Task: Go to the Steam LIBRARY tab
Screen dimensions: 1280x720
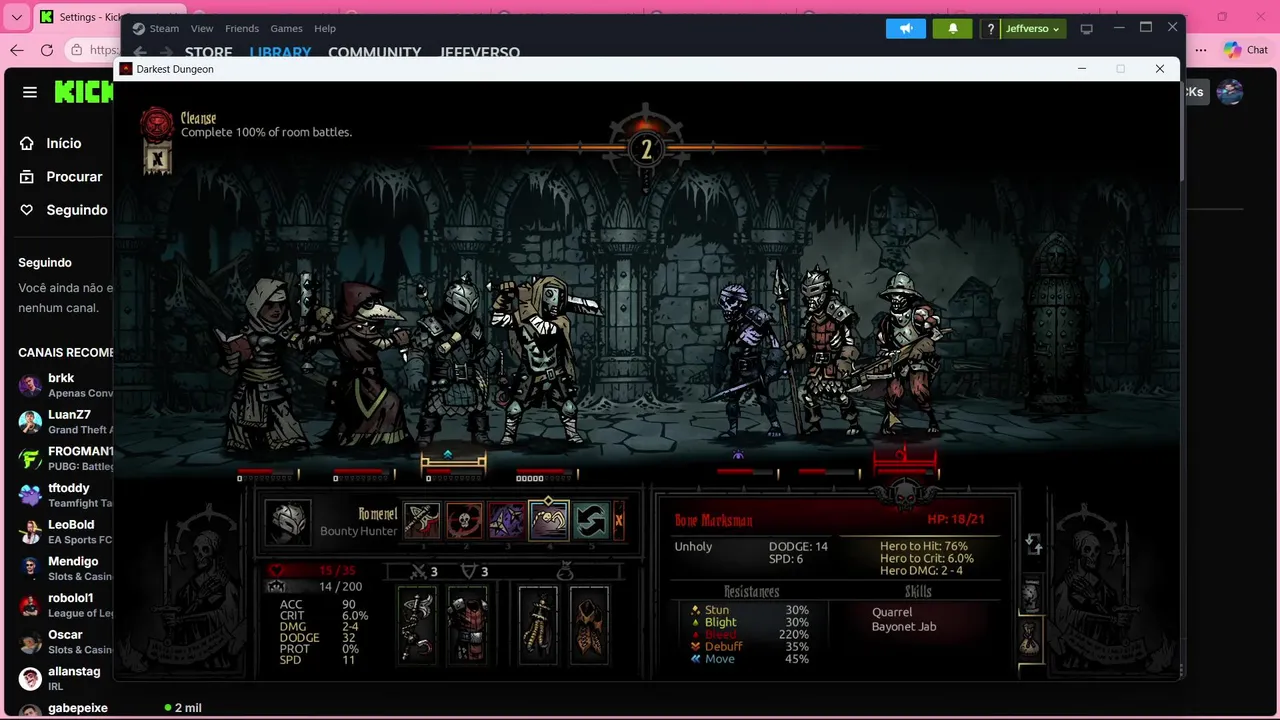Action: [280, 52]
